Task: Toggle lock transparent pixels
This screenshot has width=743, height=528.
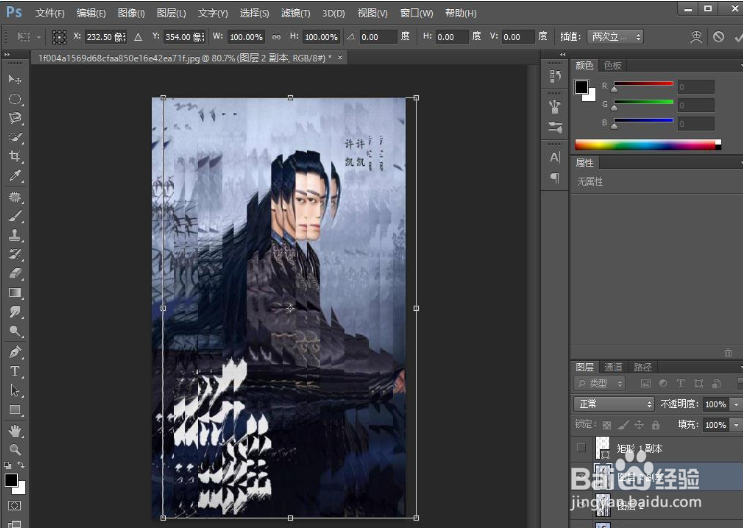Action: [x=607, y=425]
